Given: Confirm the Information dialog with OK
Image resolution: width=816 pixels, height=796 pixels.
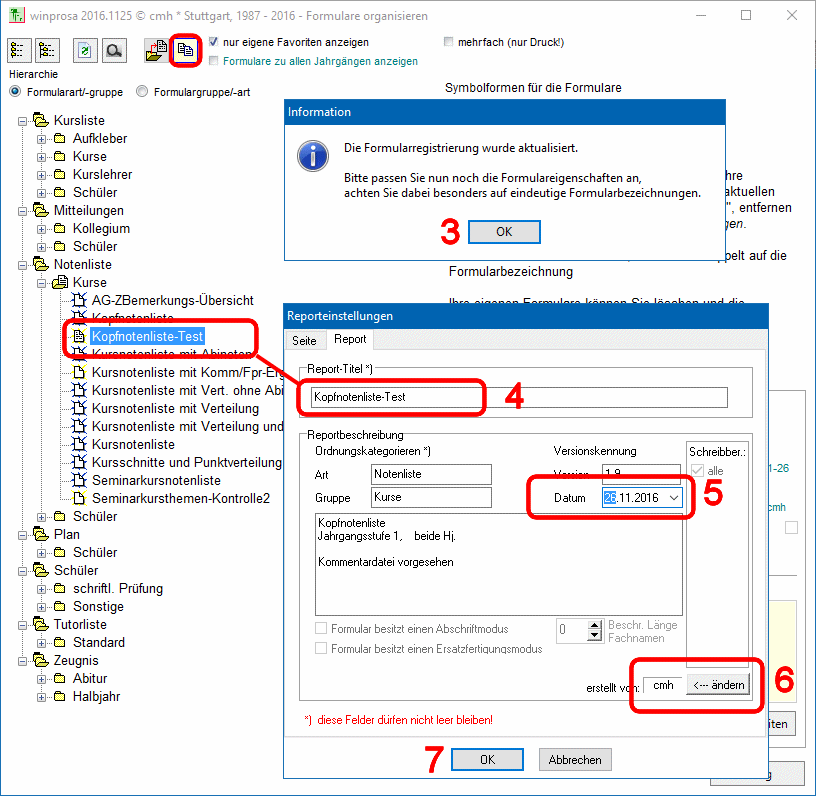Looking at the screenshot, I should tap(503, 232).
